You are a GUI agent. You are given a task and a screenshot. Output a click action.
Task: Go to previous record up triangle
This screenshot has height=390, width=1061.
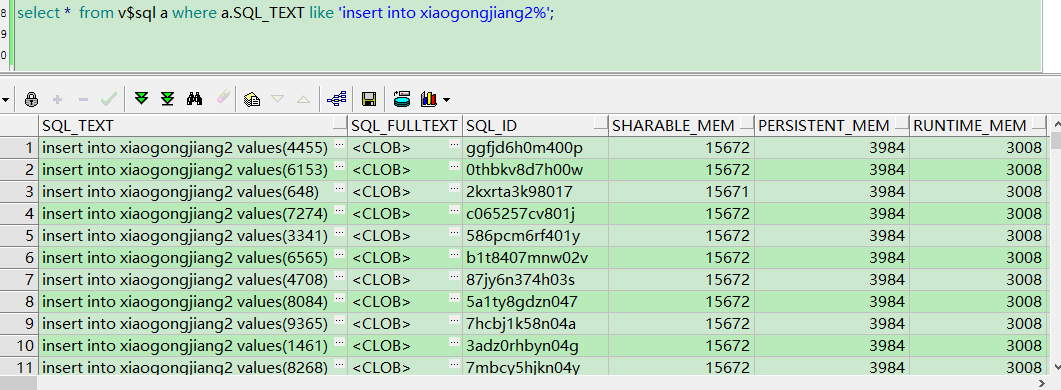pos(303,100)
